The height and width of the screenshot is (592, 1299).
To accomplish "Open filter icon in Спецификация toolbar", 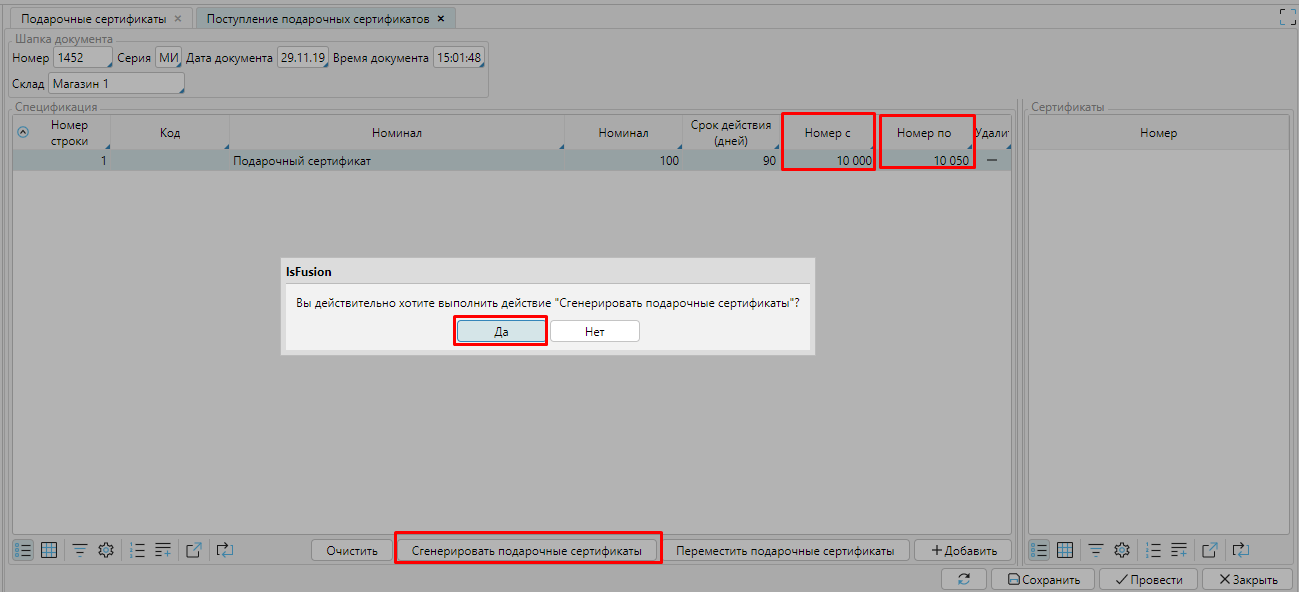I will click(79, 550).
